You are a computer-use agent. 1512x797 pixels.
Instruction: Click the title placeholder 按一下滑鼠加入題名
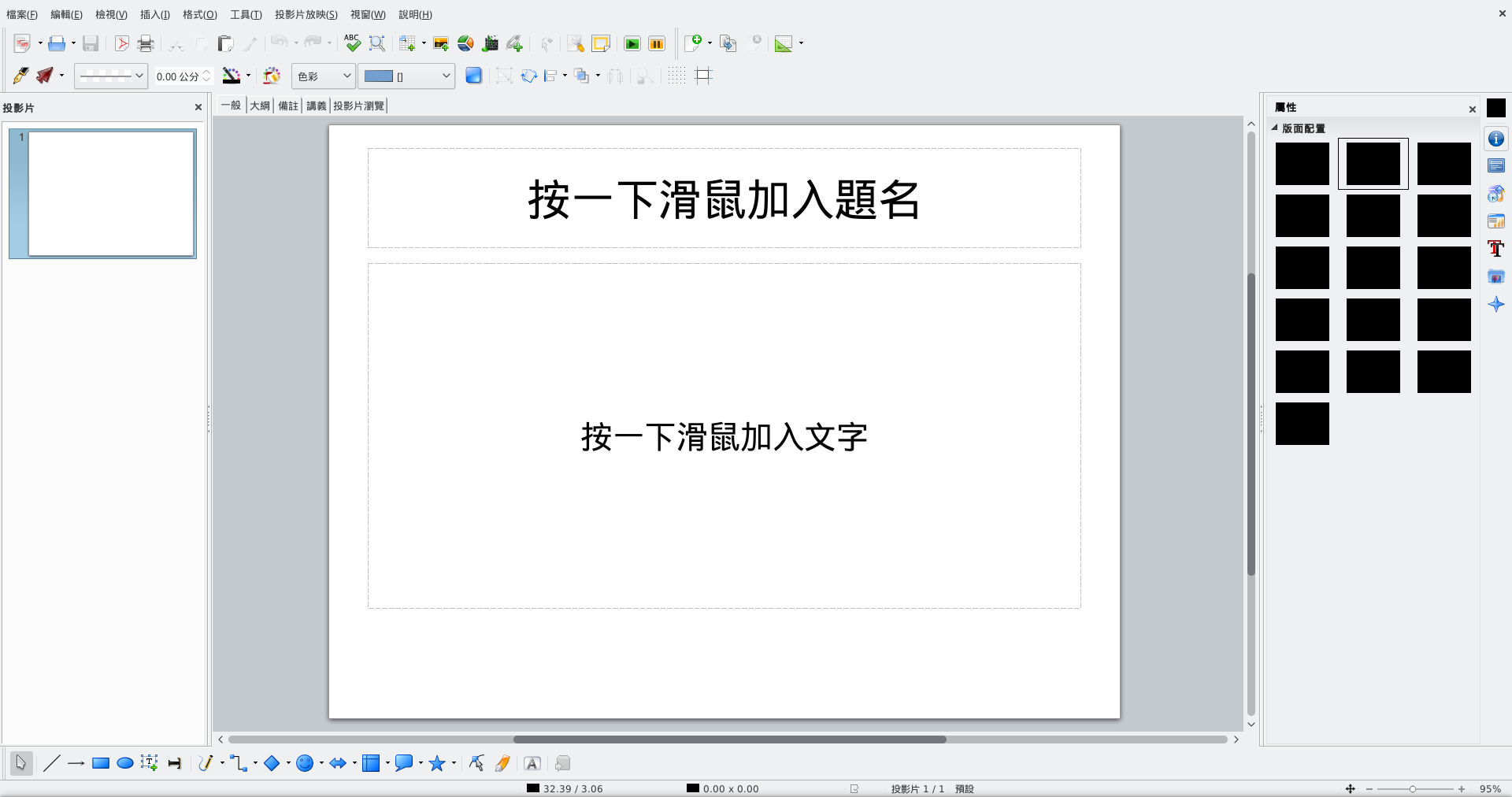[x=724, y=198]
